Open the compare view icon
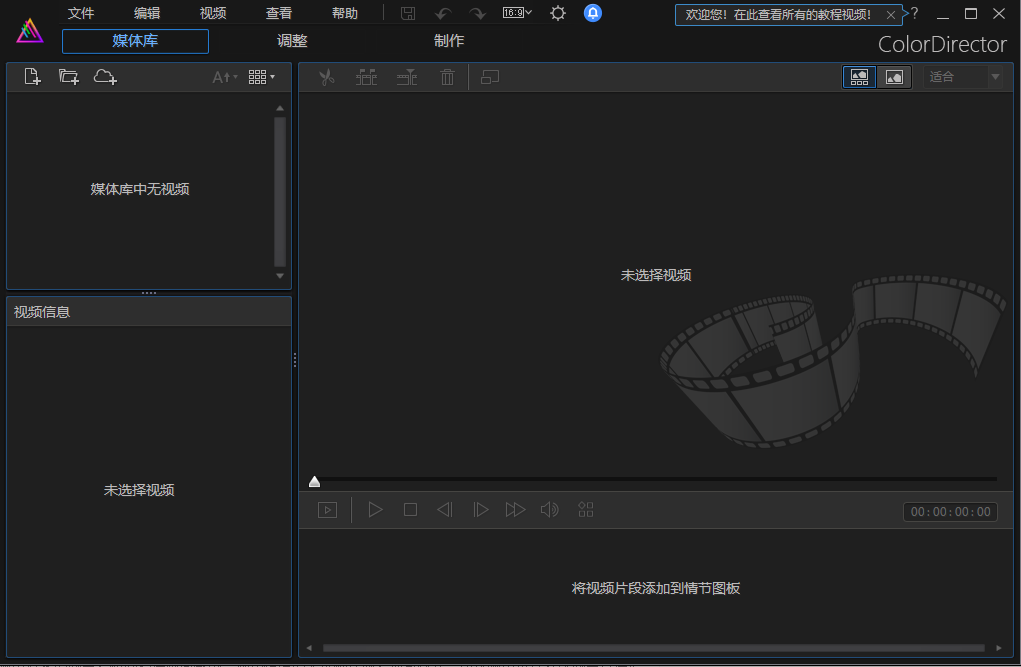The image size is (1021, 667). [489, 76]
